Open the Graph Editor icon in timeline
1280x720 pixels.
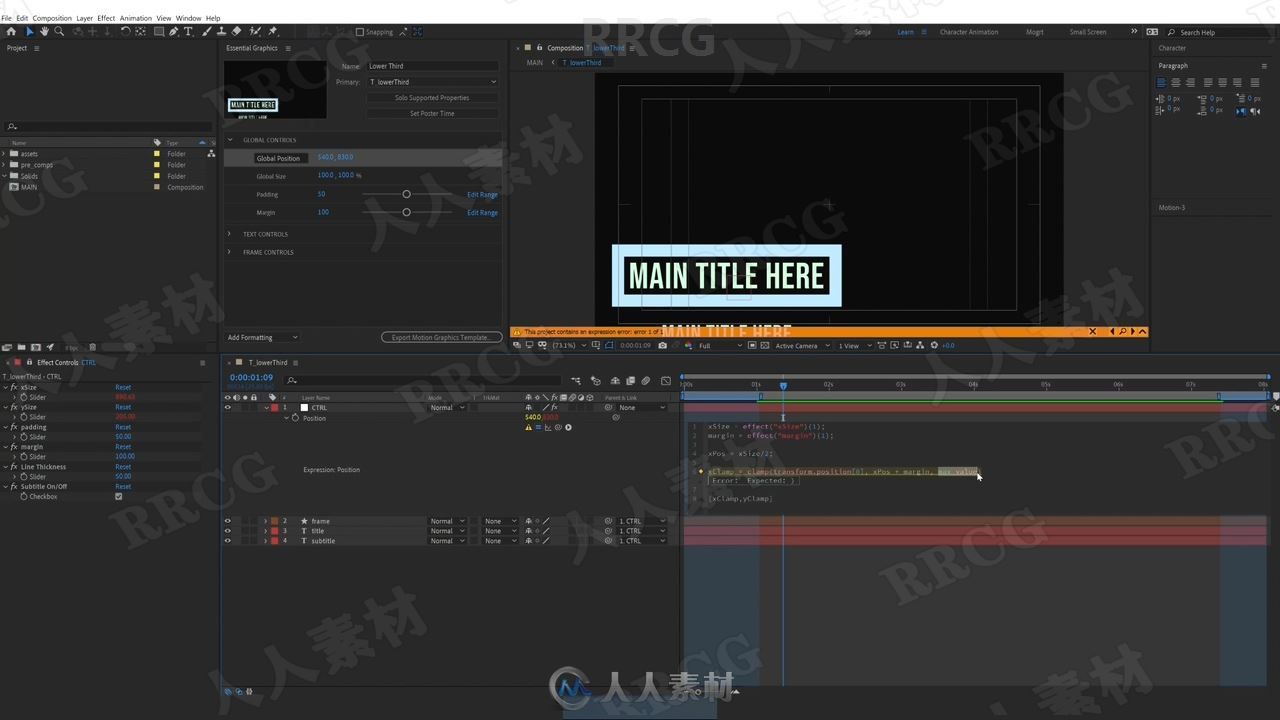[x=666, y=381]
